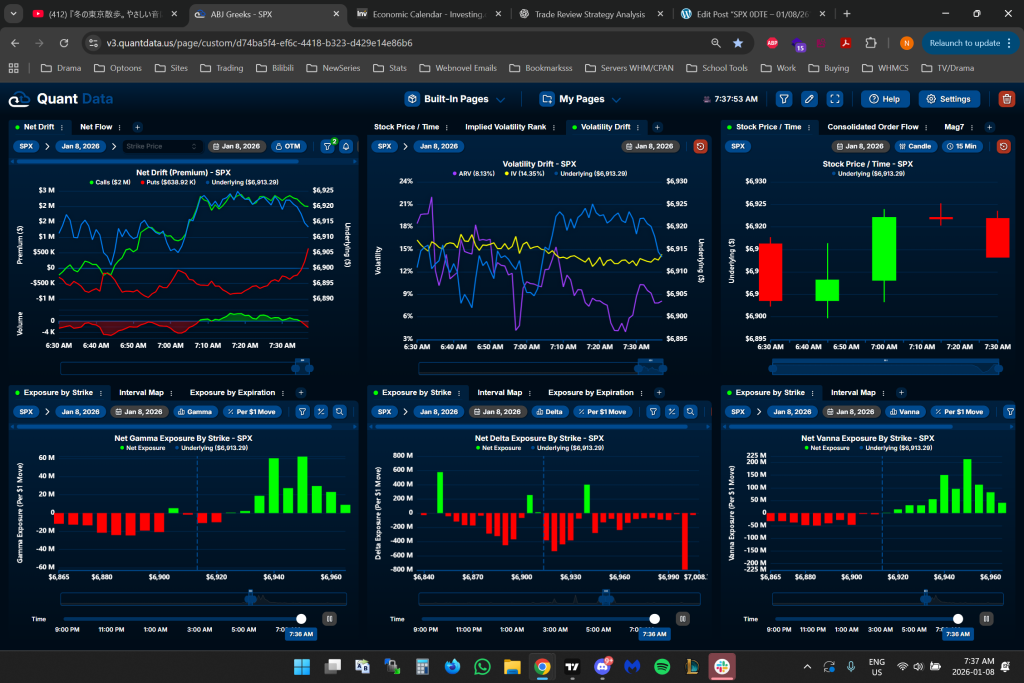Pause the Net Delta Exposure time playback
This screenshot has width=1024, height=683.
tap(682, 619)
